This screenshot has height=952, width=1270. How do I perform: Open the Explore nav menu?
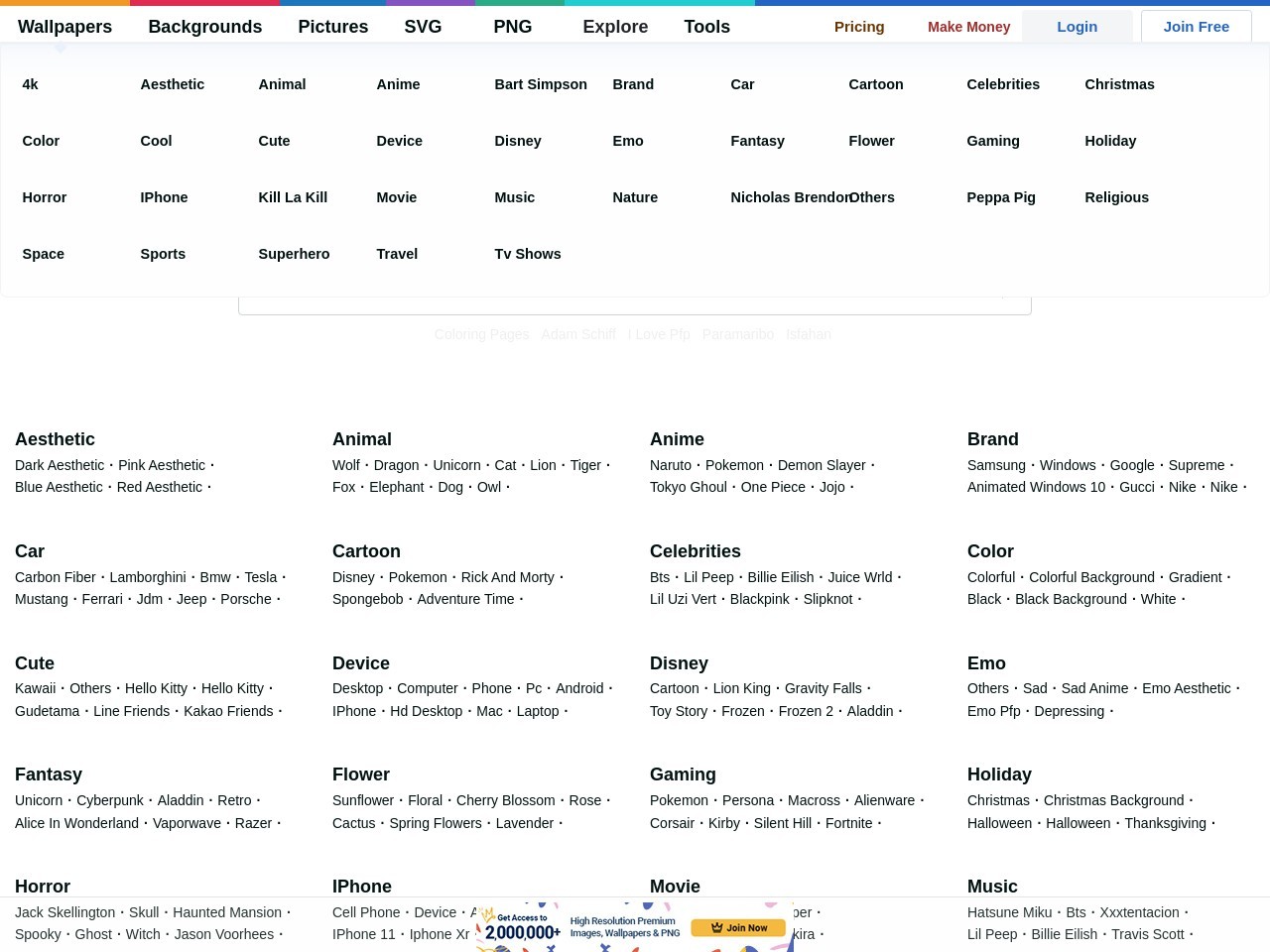(615, 27)
